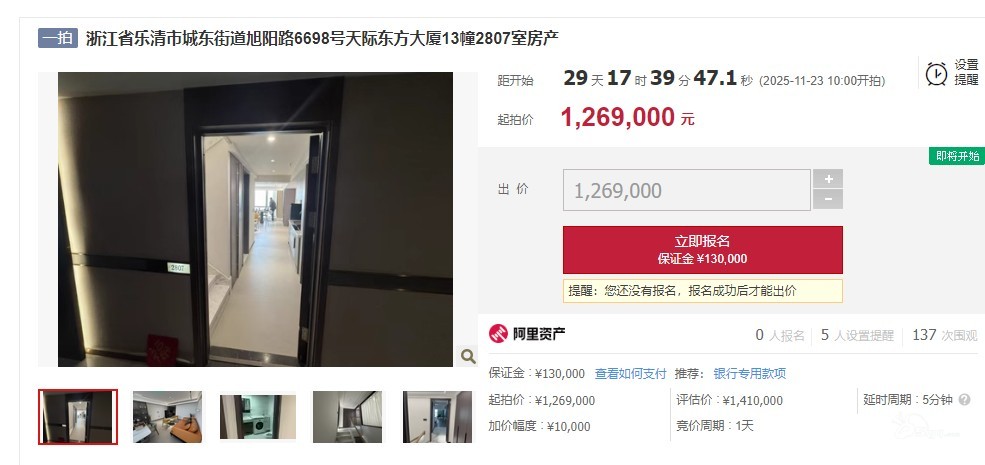This screenshot has height=465, width=985.
Task: Click the 设置提醒 reminder text
Action: coord(967,72)
